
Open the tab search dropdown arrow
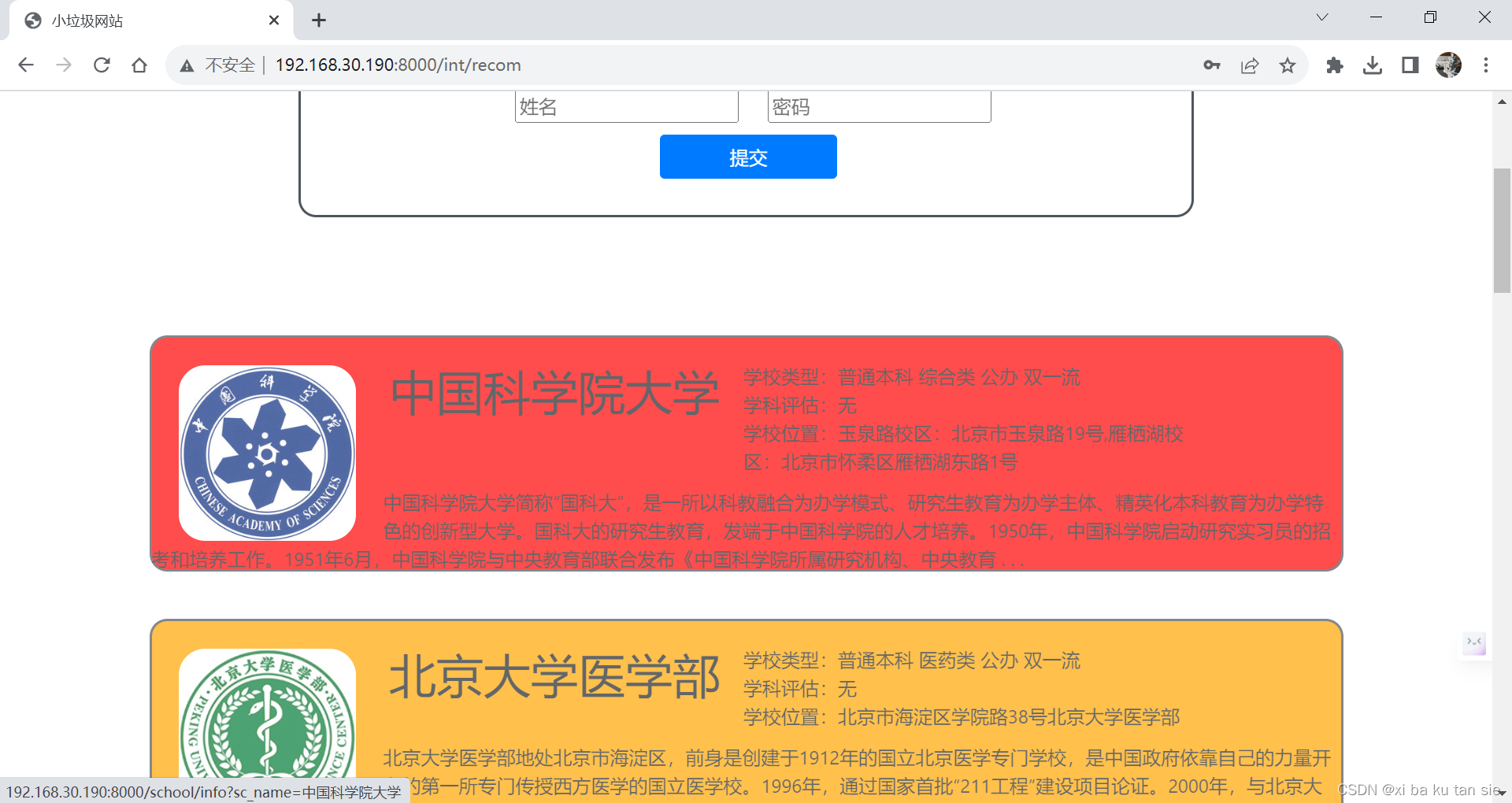pyautogui.click(x=1322, y=17)
